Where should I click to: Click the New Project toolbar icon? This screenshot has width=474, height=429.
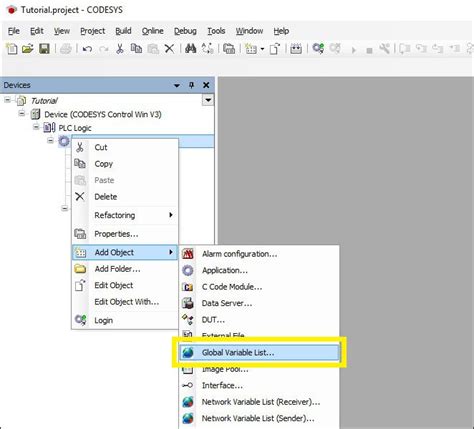[12, 49]
